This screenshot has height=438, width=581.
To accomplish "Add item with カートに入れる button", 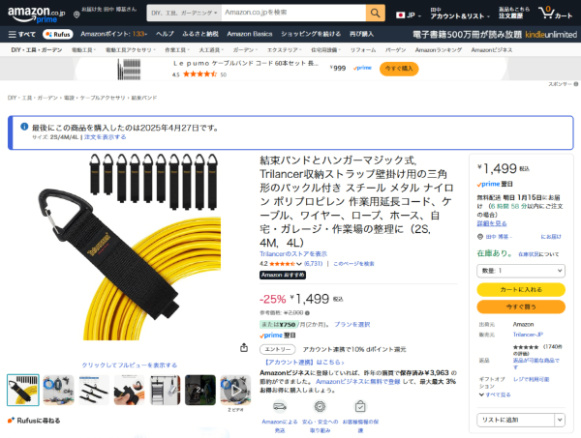I will tap(521, 289).
